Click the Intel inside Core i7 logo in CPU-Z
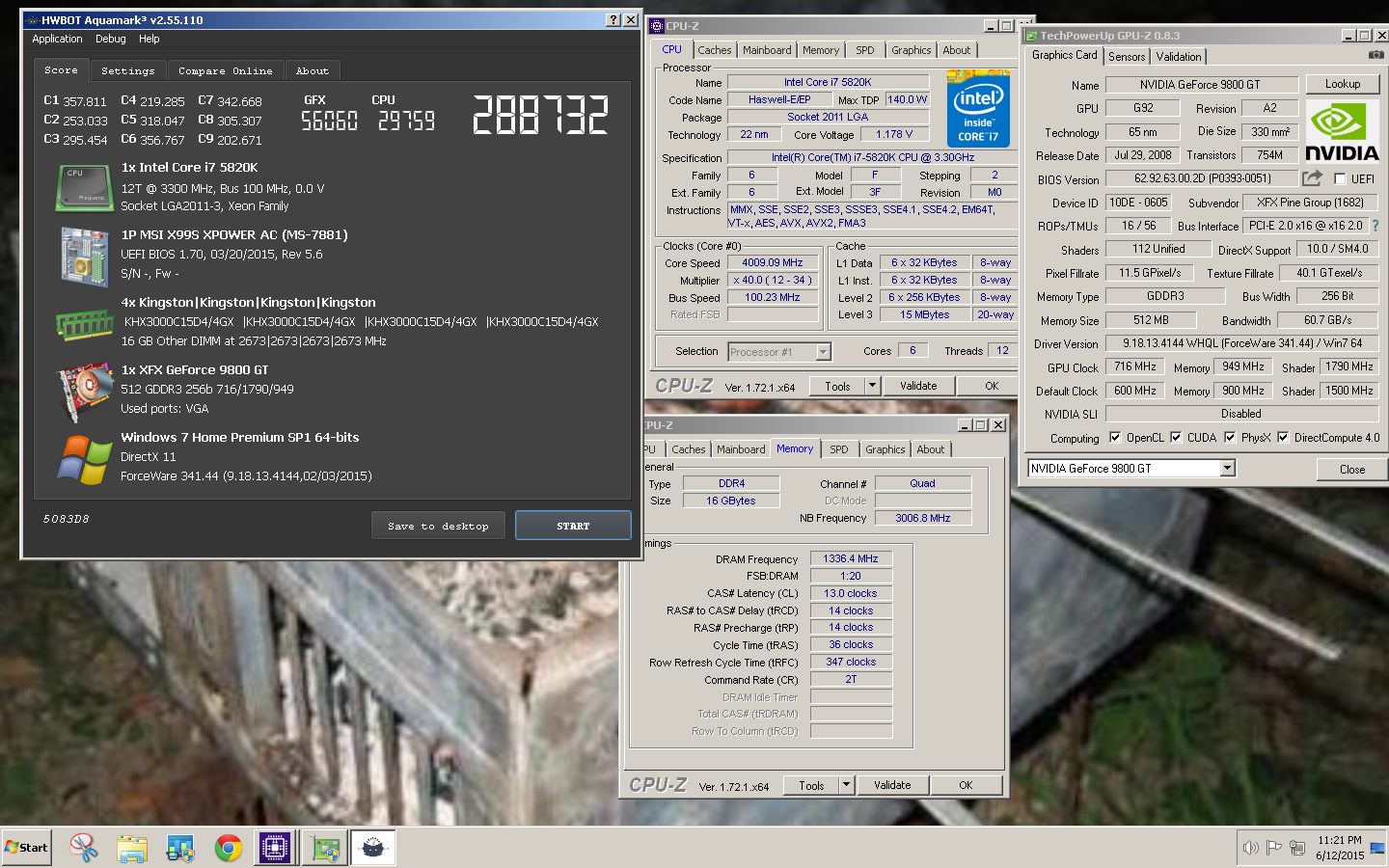Image resolution: width=1389 pixels, height=868 pixels. [978, 108]
